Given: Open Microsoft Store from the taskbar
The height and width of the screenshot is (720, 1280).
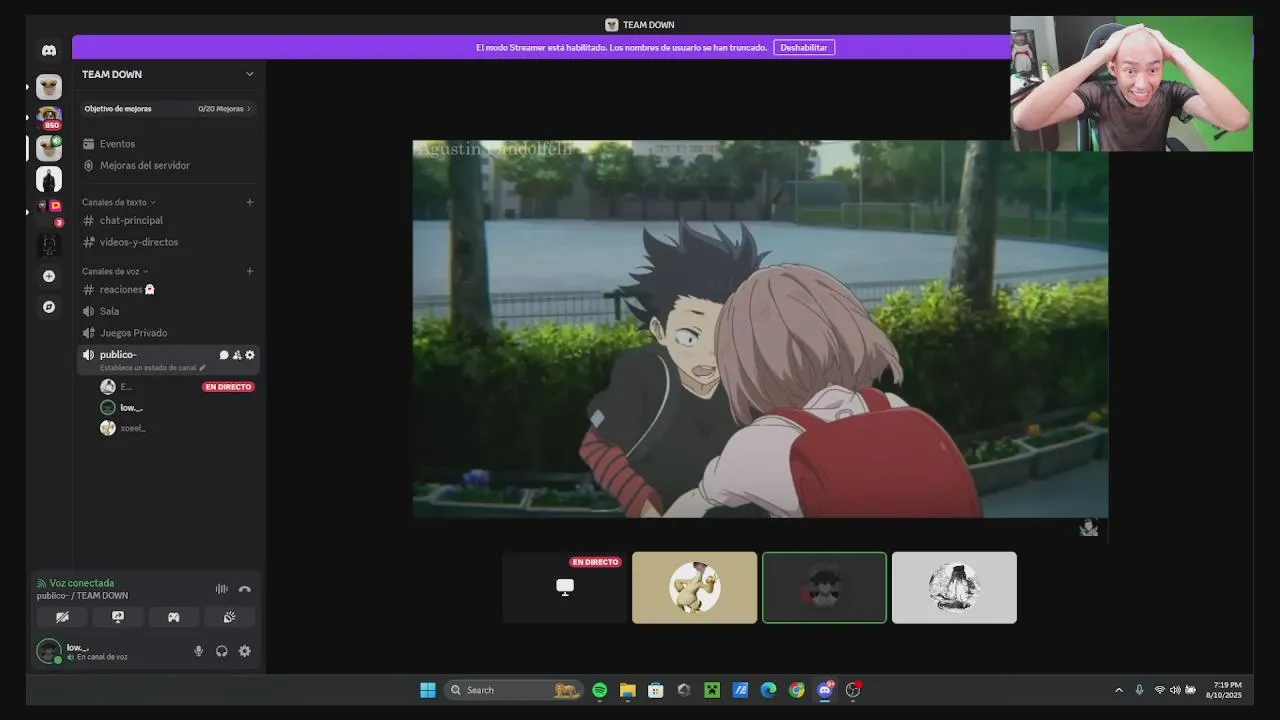Looking at the screenshot, I should click(655, 690).
